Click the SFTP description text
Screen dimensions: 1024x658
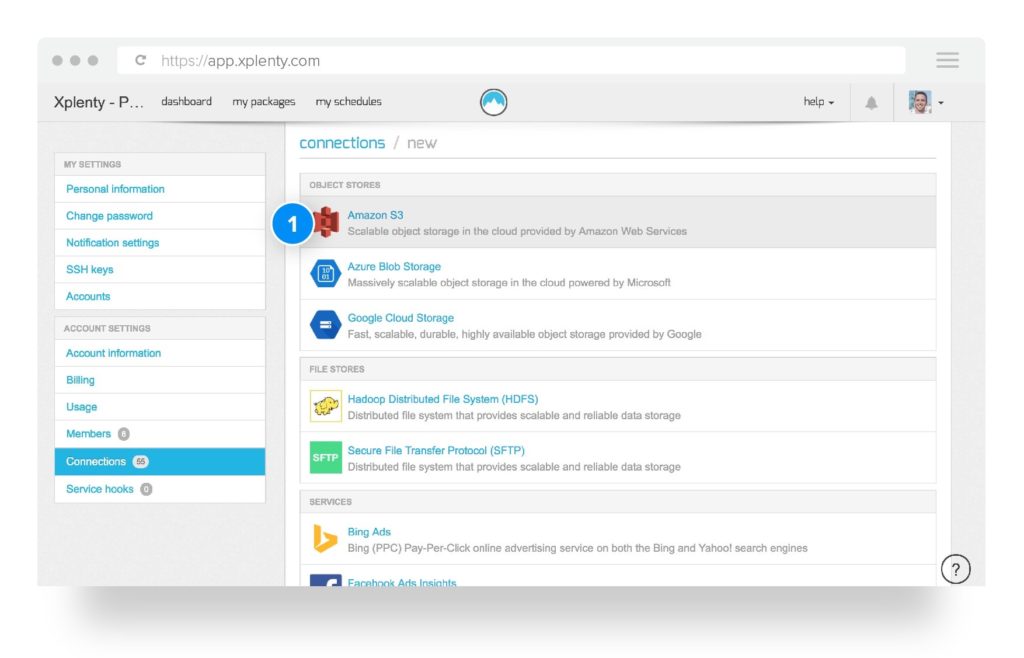[514, 467]
